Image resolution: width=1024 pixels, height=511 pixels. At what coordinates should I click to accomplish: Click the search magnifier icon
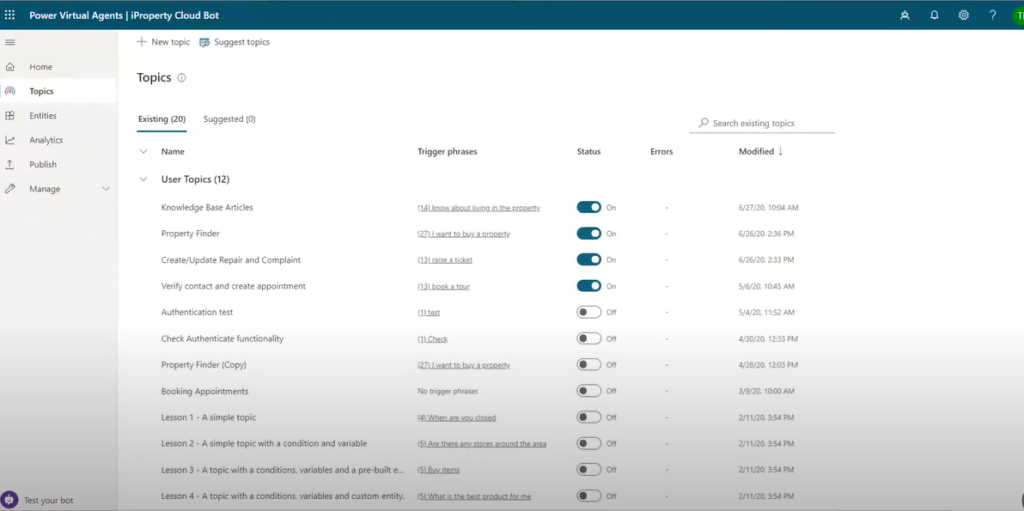pos(703,123)
